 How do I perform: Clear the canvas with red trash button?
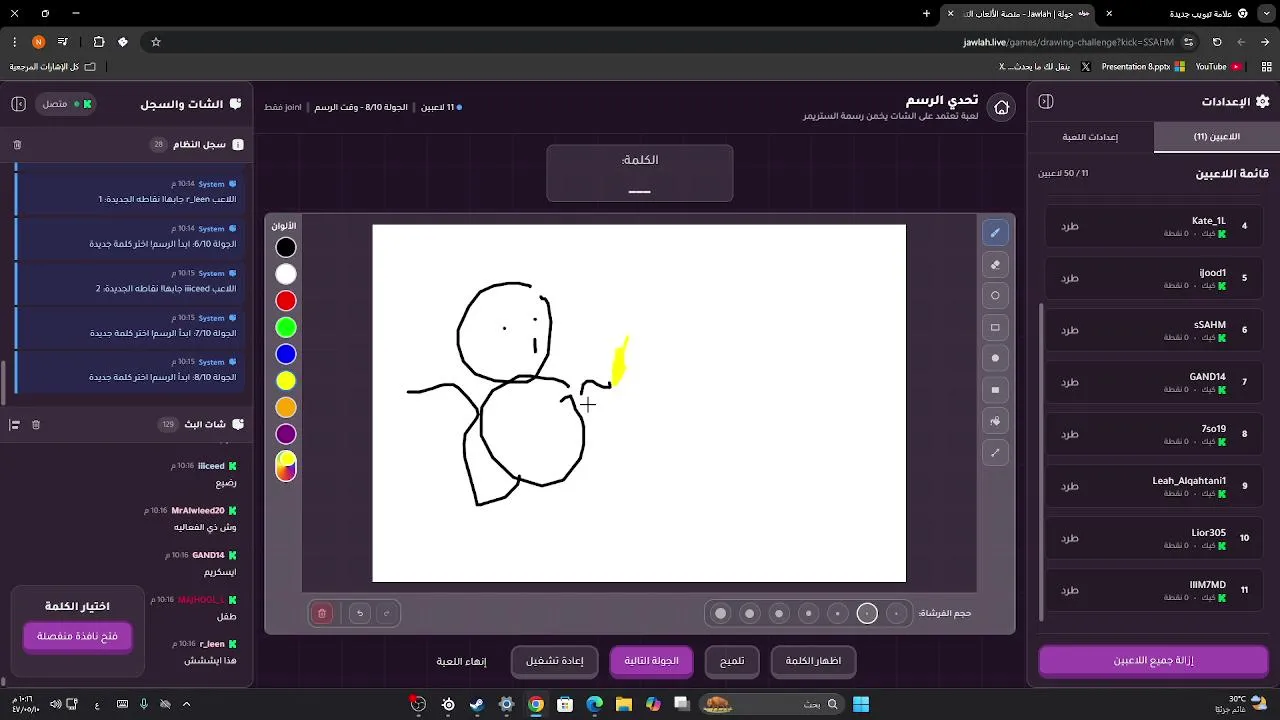[322, 613]
